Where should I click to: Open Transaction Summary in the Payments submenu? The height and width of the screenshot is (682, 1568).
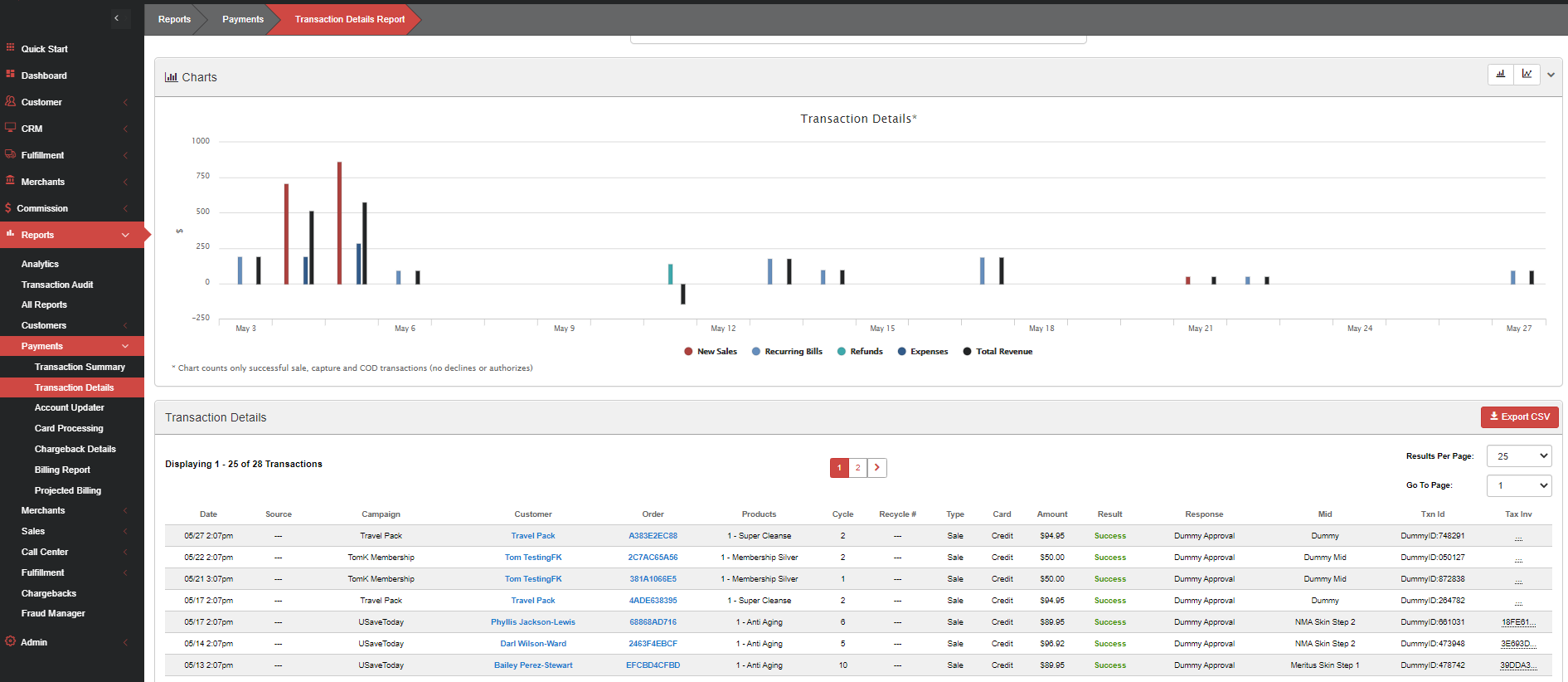pyautogui.click(x=80, y=367)
